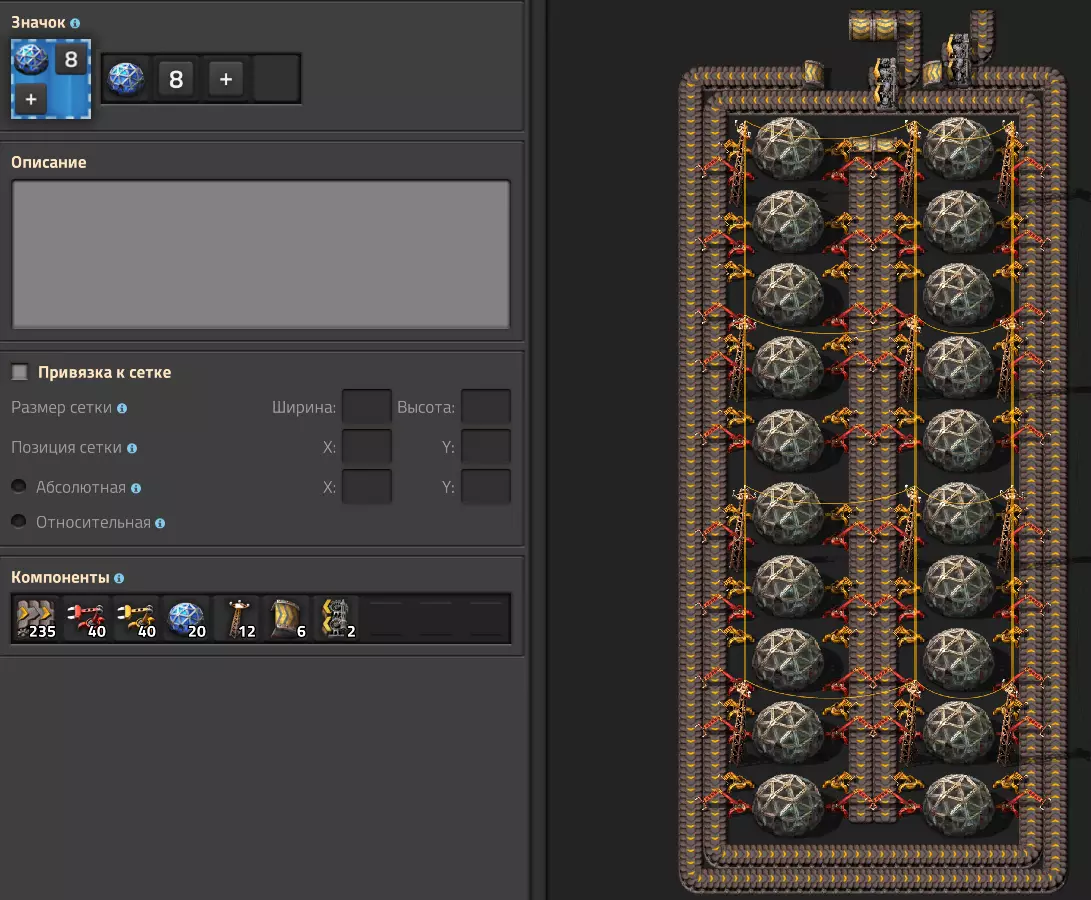Open info tooltip next to Значок
Viewport: 1091px width, 900px height.
coord(75,23)
